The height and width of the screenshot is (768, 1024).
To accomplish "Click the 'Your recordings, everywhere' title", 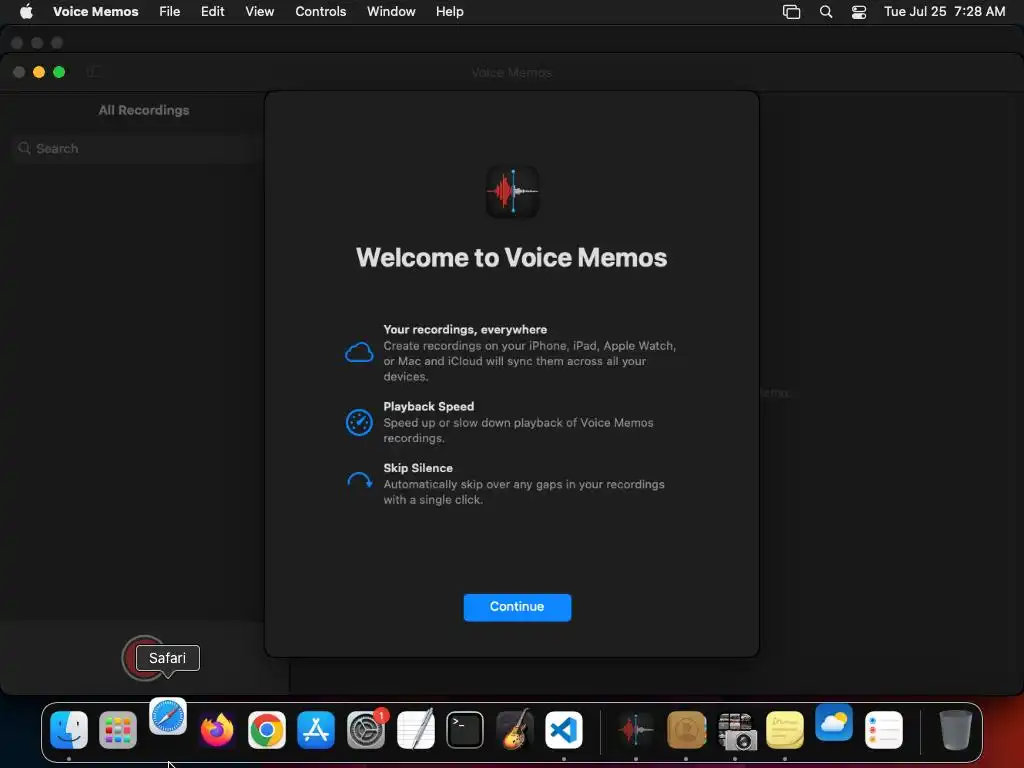I will [x=465, y=330].
